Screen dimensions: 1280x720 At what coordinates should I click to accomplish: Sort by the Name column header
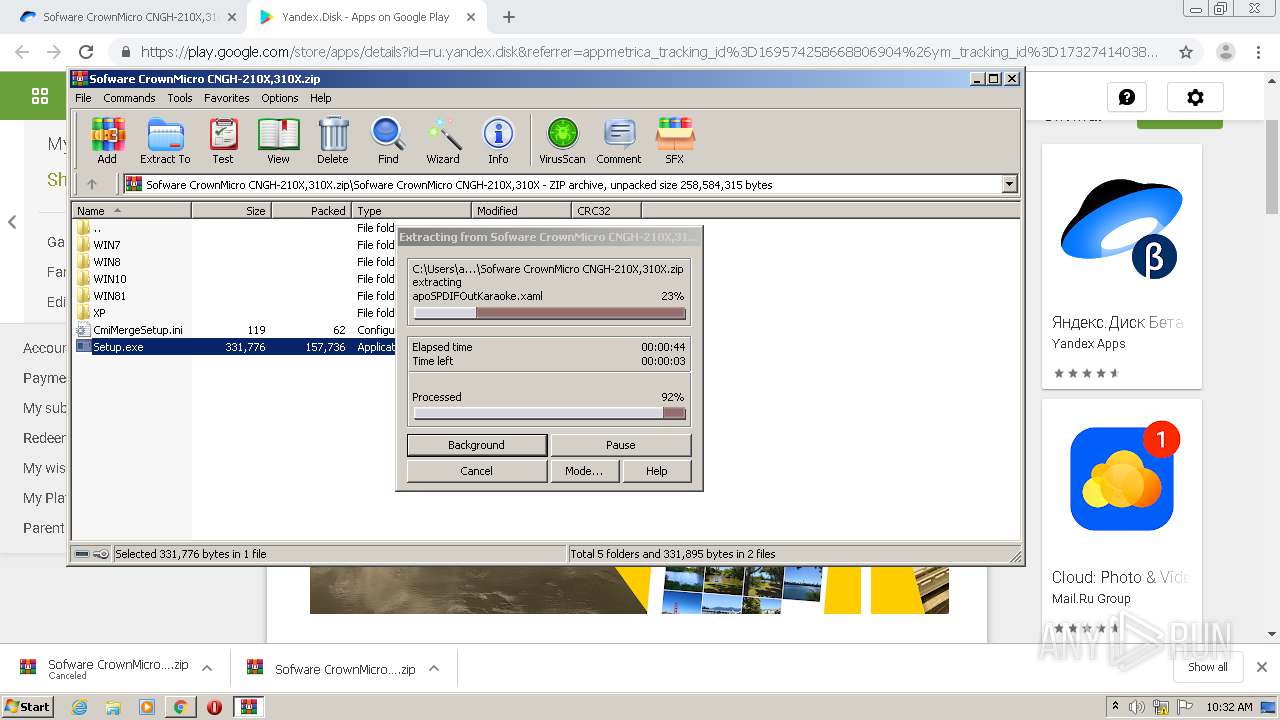click(x=131, y=210)
